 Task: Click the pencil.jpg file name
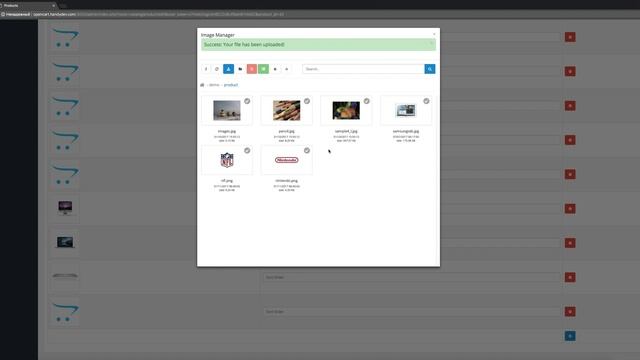click(x=287, y=131)
